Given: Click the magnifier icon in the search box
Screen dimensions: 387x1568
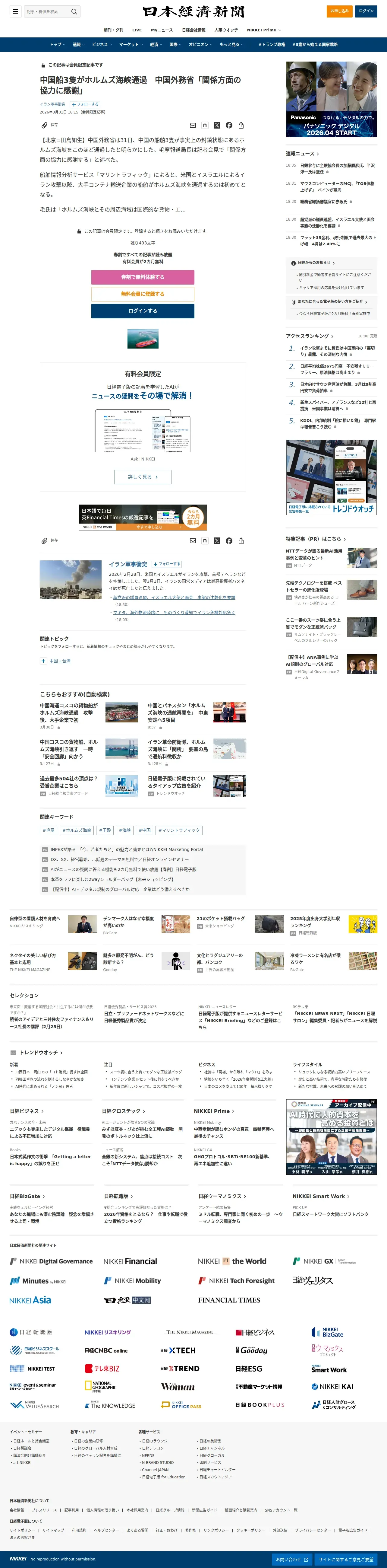Looking at the screenshot, I should pyautogui.click(x=74, y=11).
